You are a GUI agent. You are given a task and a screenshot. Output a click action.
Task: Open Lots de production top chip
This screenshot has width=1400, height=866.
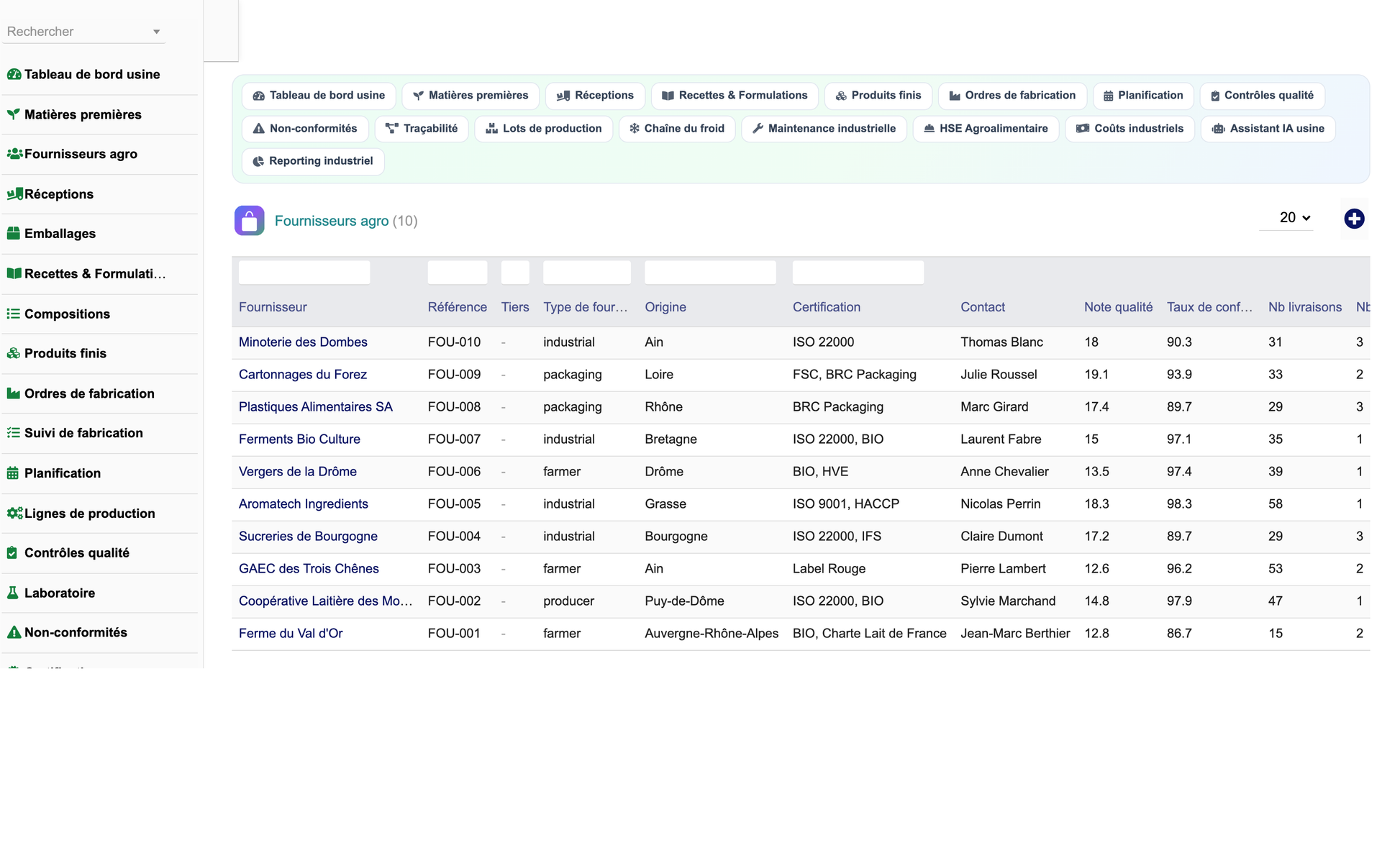tap(543, 129)
